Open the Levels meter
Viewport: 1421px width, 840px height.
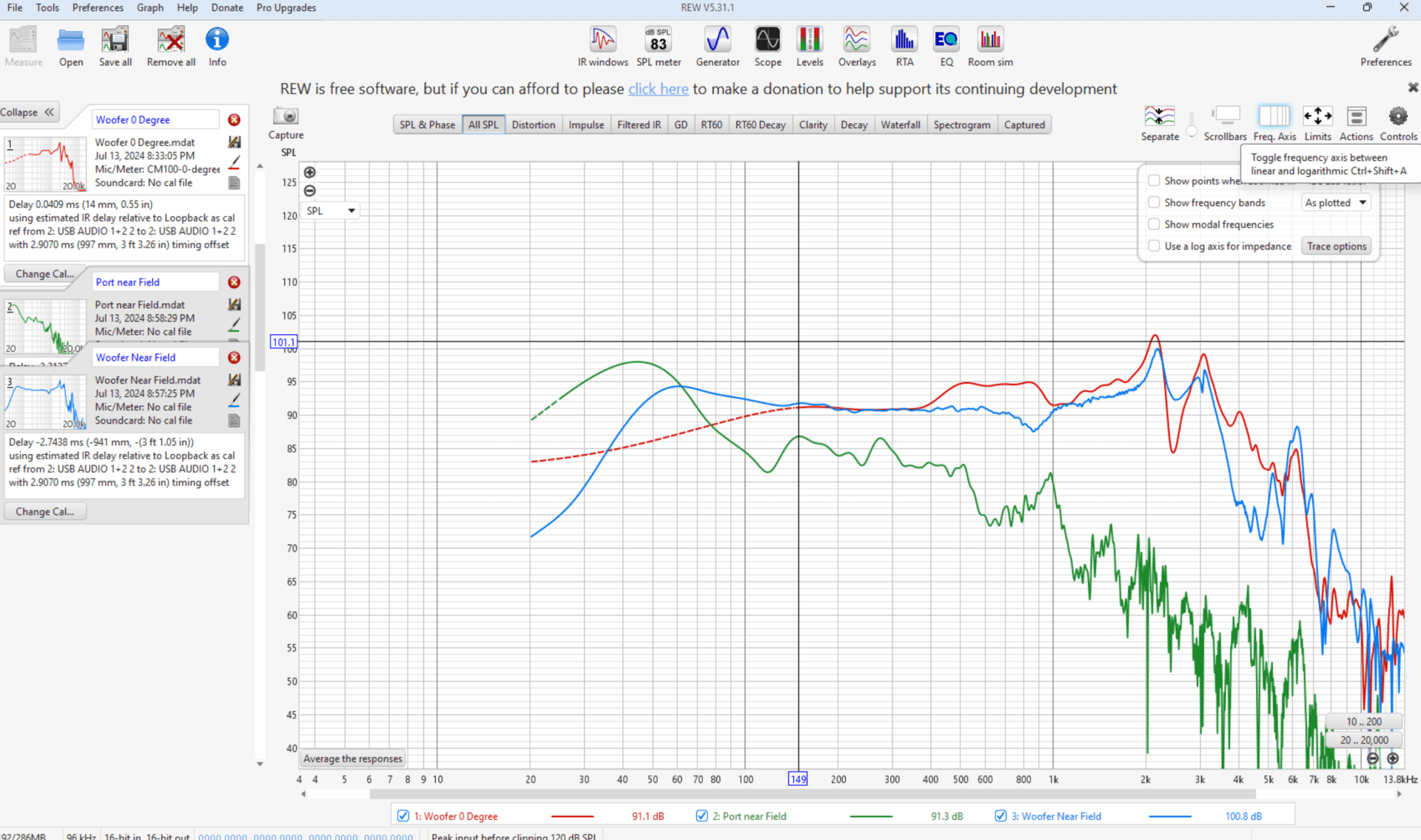point(810,46)
